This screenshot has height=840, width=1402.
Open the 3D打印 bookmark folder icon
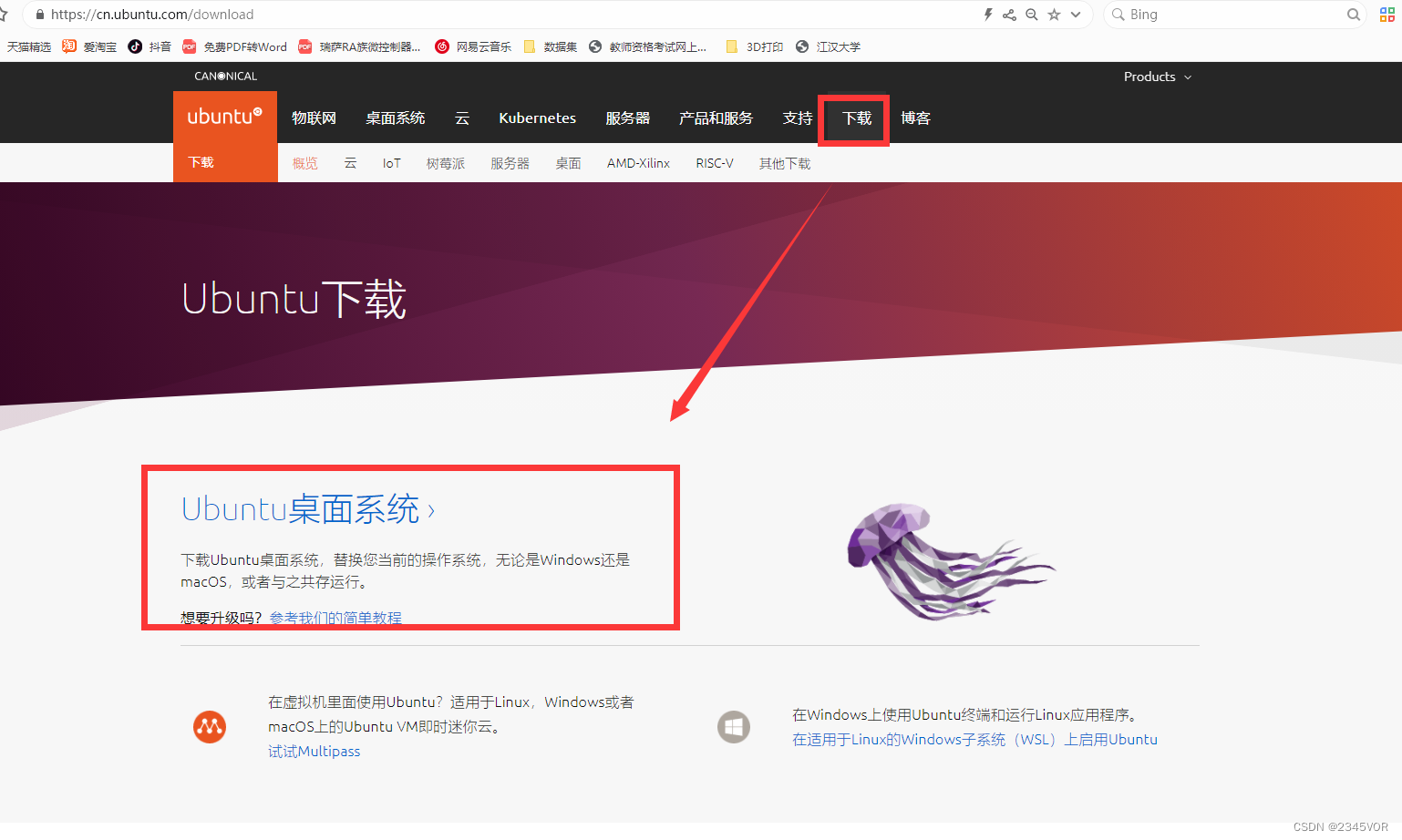[732, 46]
